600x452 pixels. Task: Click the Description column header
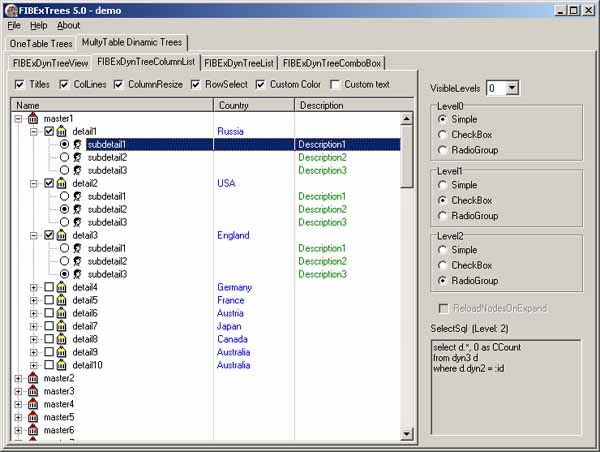tap(354, 105)
